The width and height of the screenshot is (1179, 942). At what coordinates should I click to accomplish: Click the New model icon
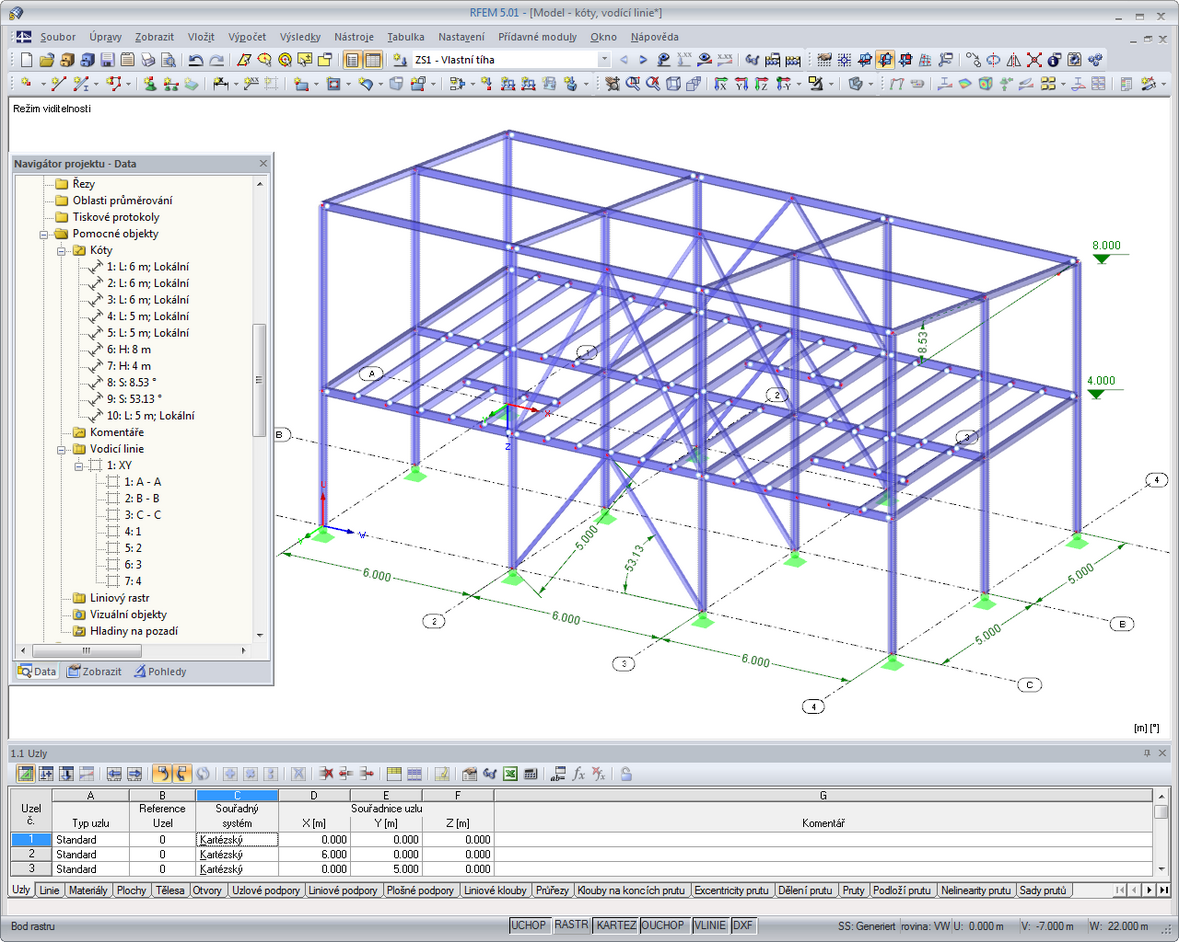coord(26,60)
